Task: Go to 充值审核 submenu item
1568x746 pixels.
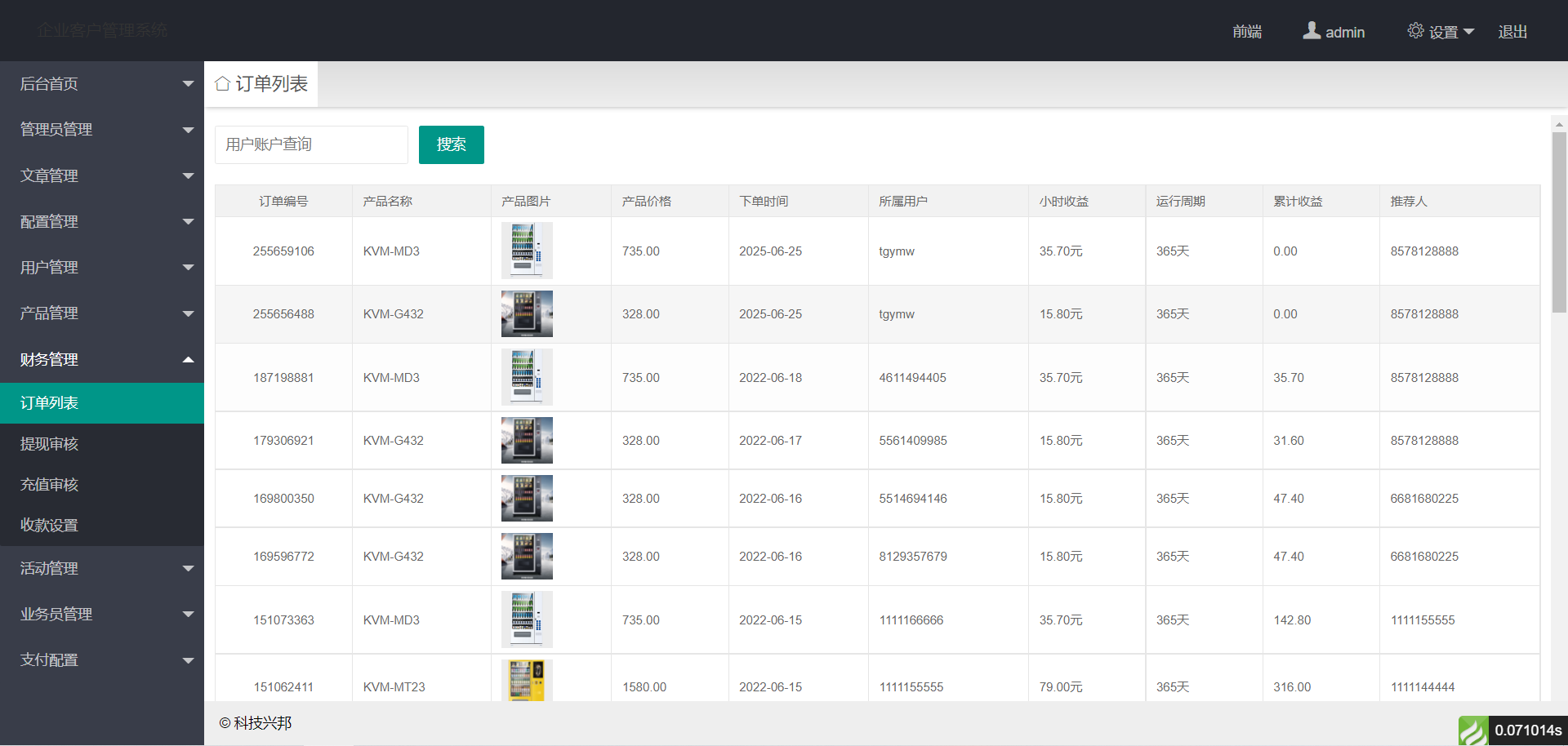Action: tap(50, 485)
